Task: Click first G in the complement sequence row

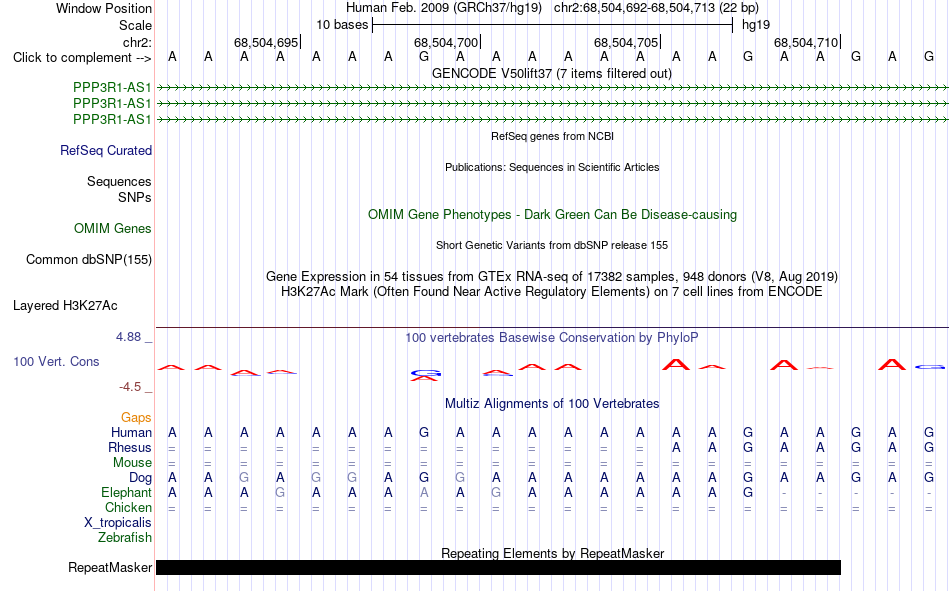Action: pos(424,57)
